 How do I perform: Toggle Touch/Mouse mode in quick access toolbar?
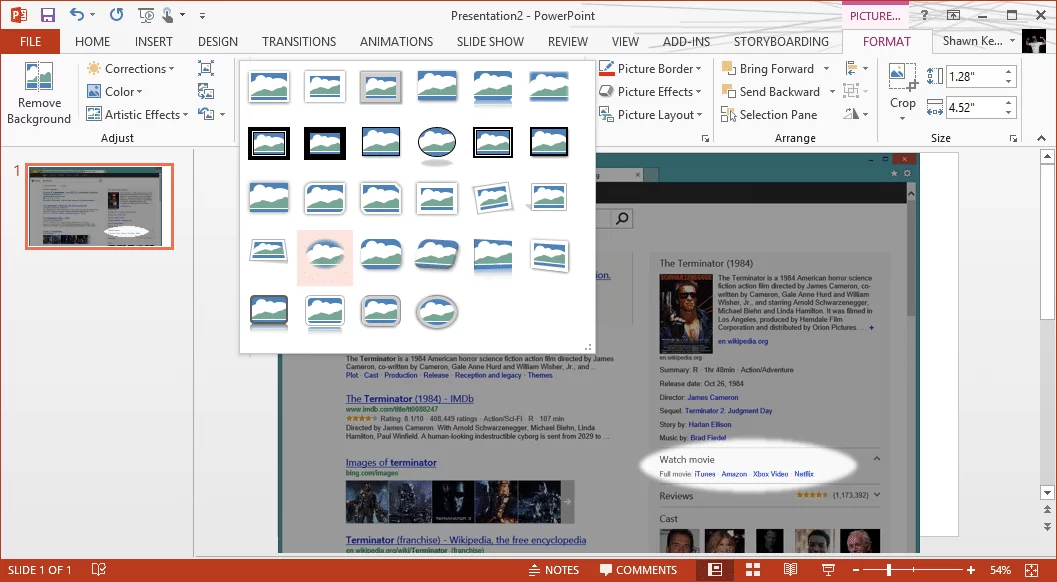(169, 15)
